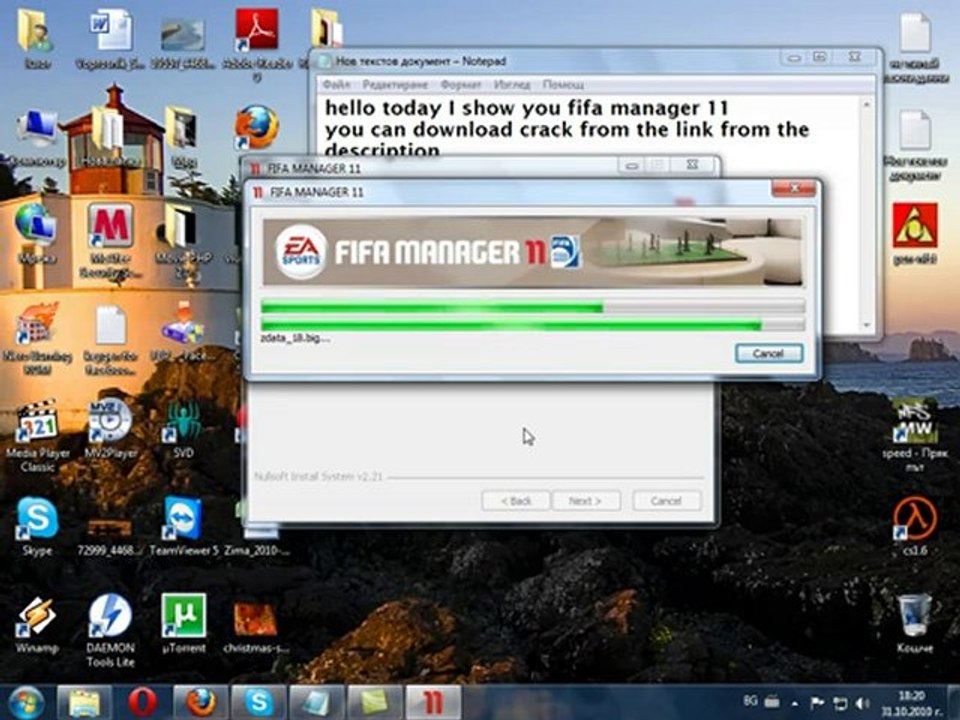Select the TeamViewer 5 desktop icon
The image size is (960, 720).
(184, 525)
